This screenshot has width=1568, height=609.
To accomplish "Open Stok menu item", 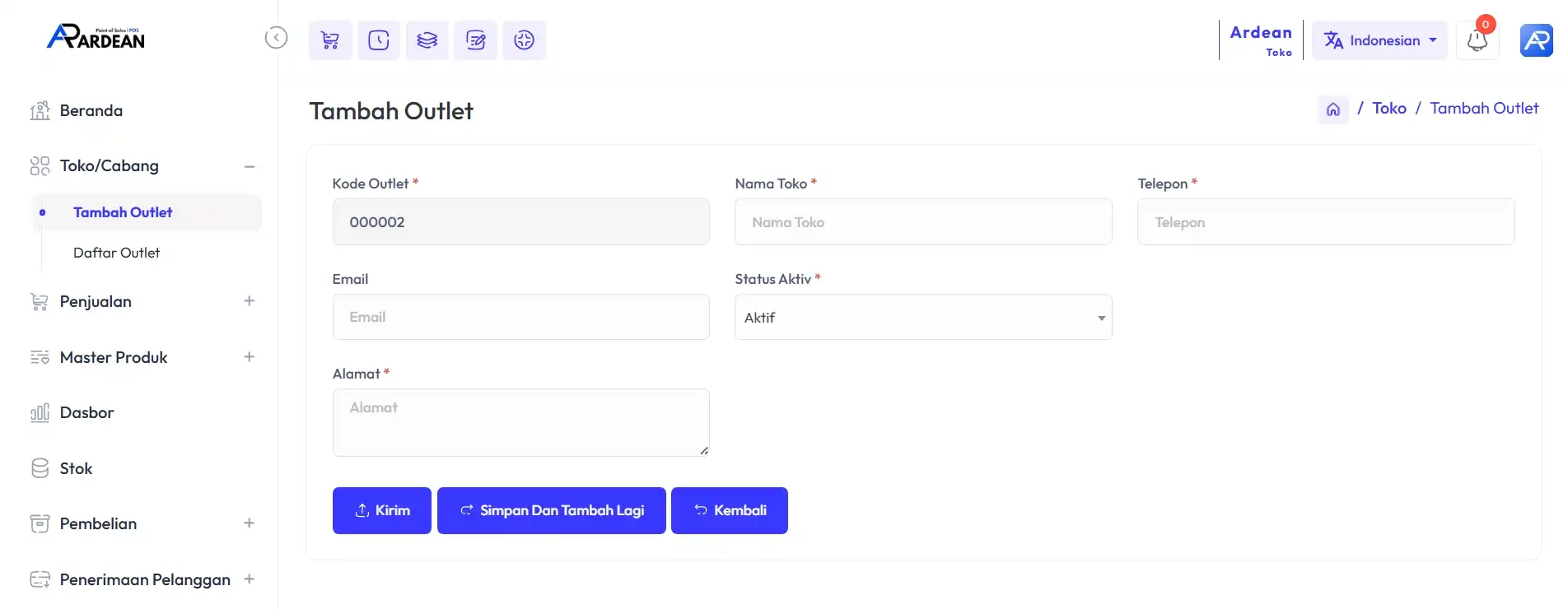I will [76, 468].
